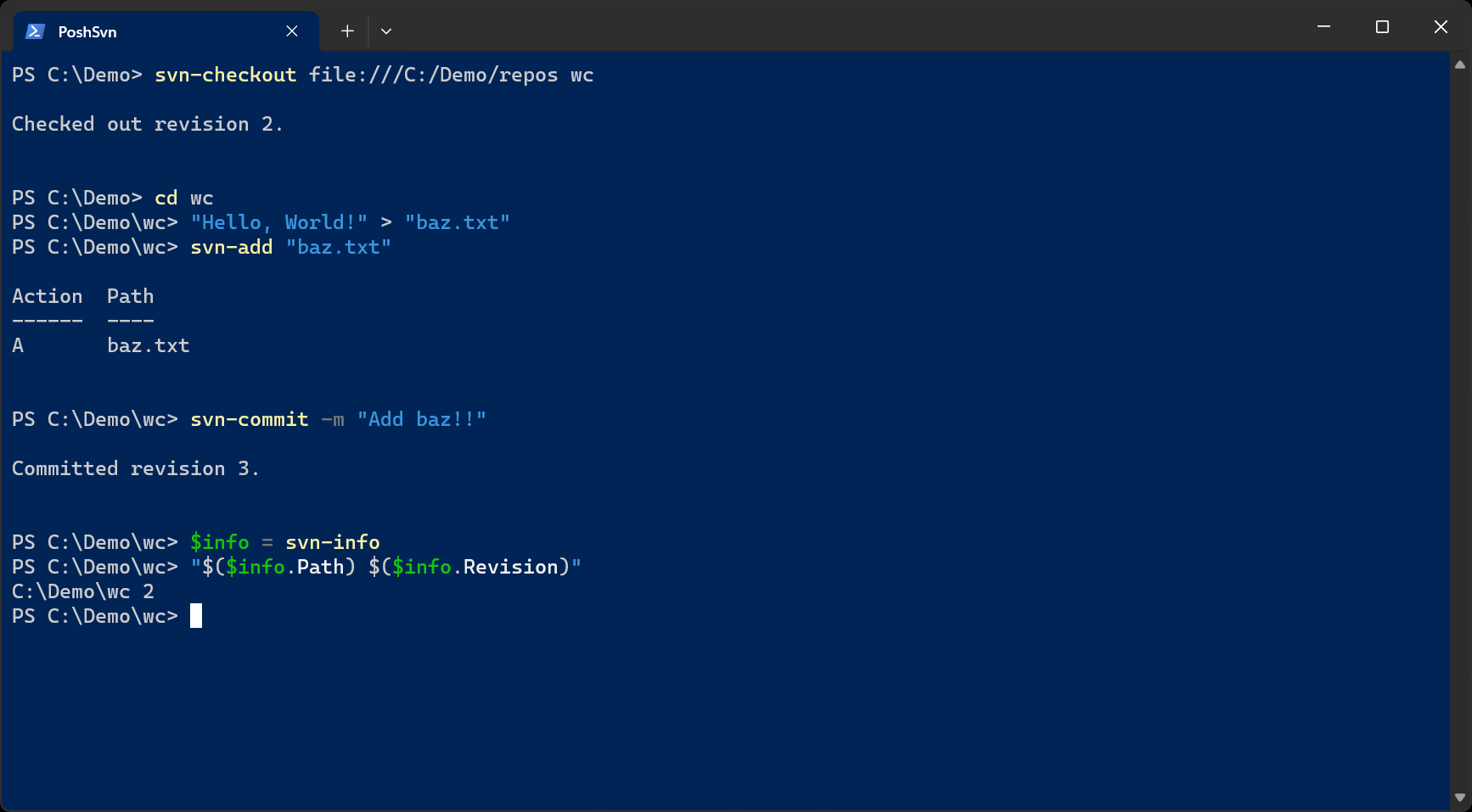The width and height of the screenshot is (1472, 812).
Task: Close the terminal window
Action: 1441,27
